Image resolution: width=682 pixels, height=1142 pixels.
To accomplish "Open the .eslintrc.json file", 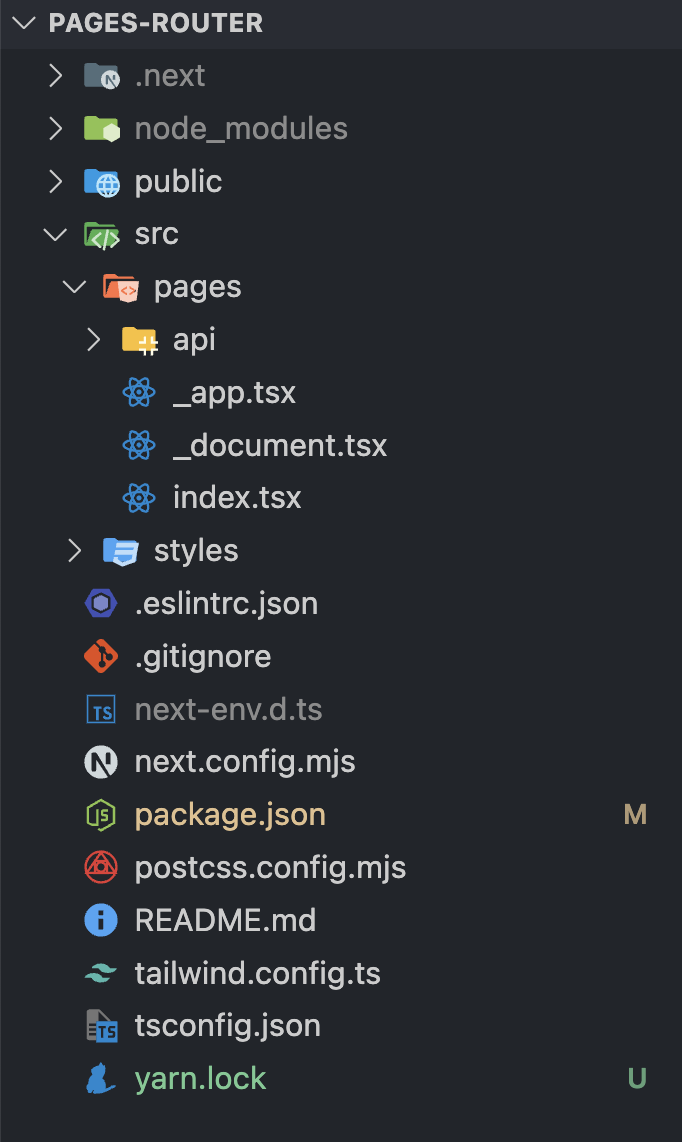I will click(227, 604).
